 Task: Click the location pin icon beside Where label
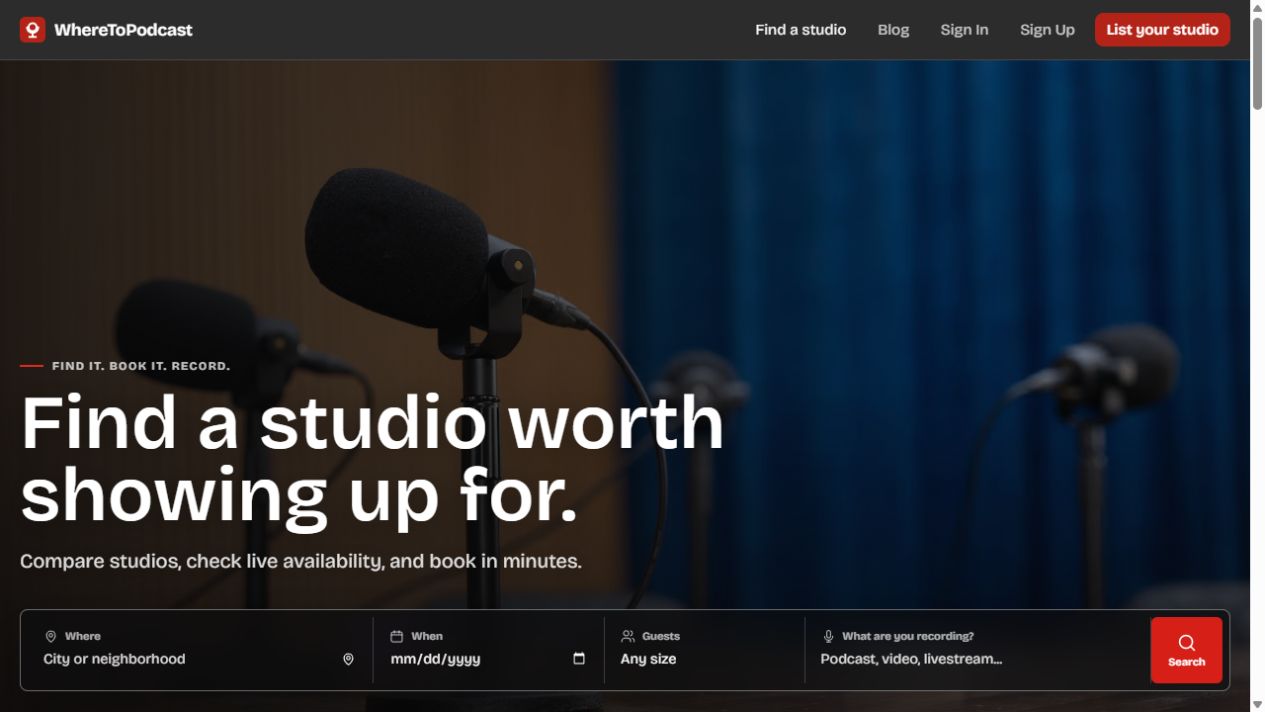click(x=51, y=636)
